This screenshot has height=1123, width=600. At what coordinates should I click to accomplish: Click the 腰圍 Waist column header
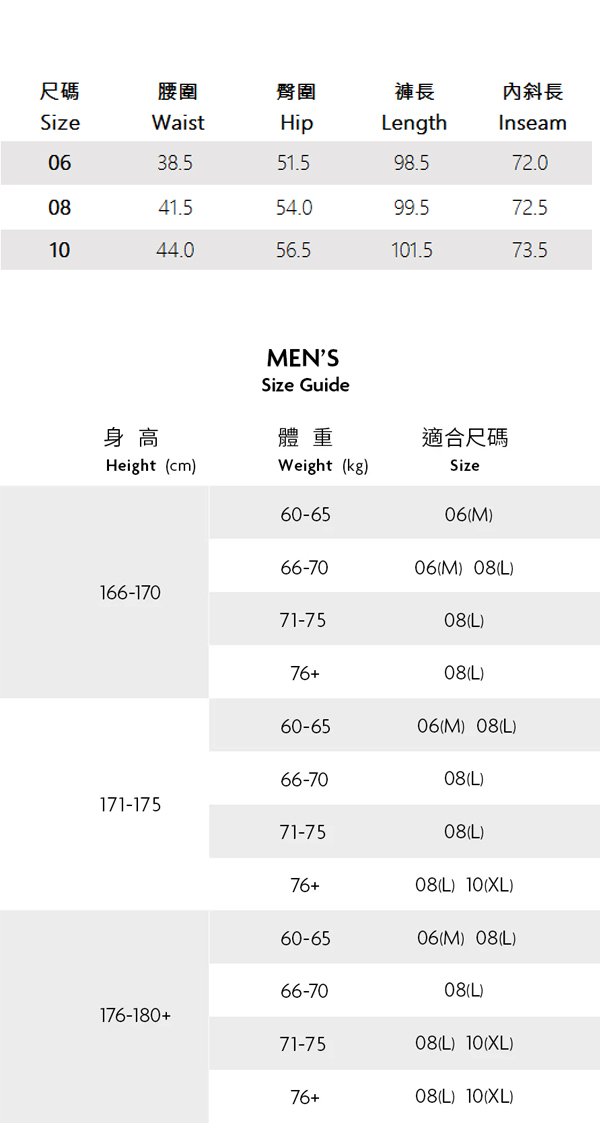click(x=178, y=107)
